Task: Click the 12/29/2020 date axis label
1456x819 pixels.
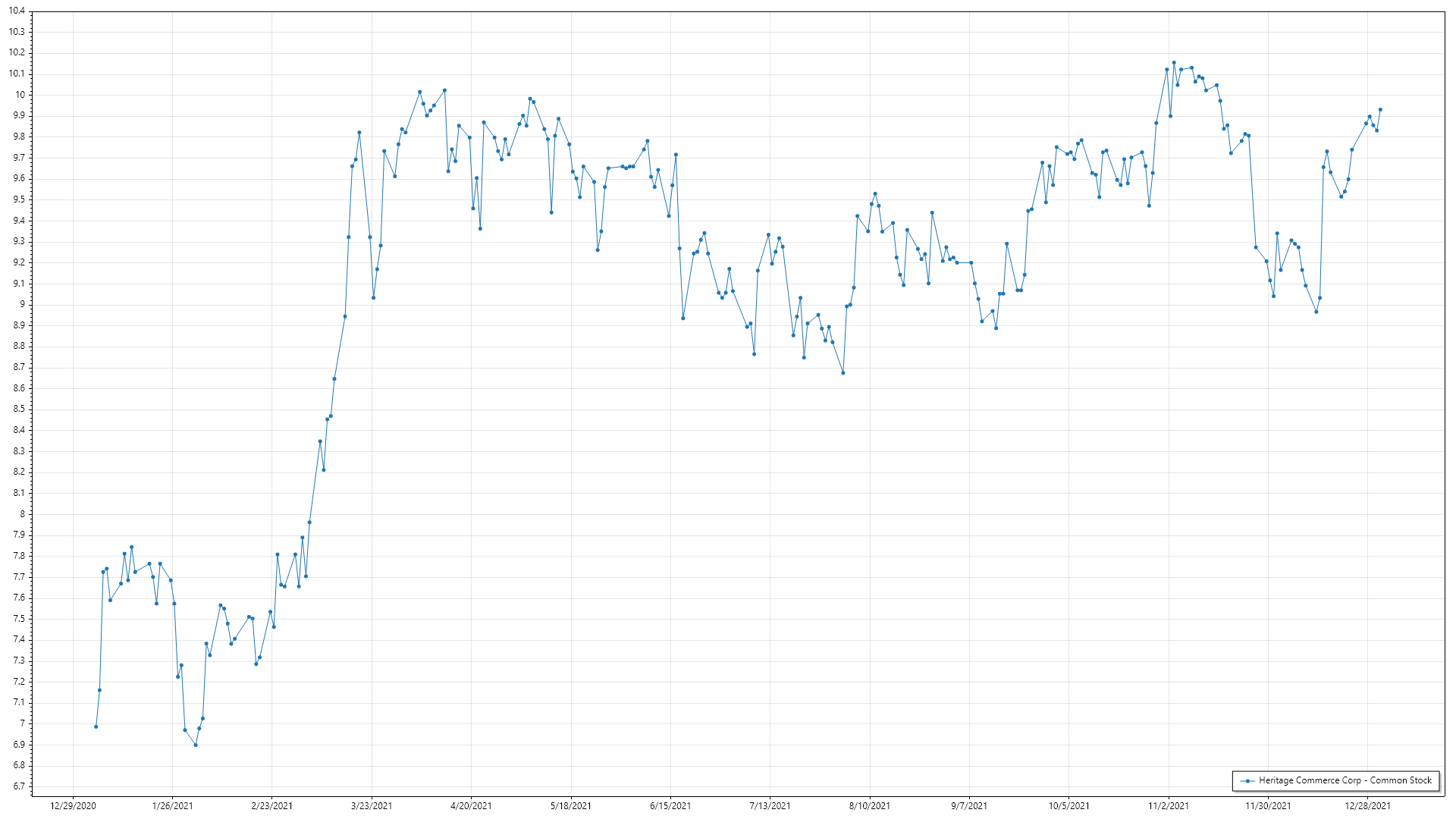Action: [x=73, y=805]
